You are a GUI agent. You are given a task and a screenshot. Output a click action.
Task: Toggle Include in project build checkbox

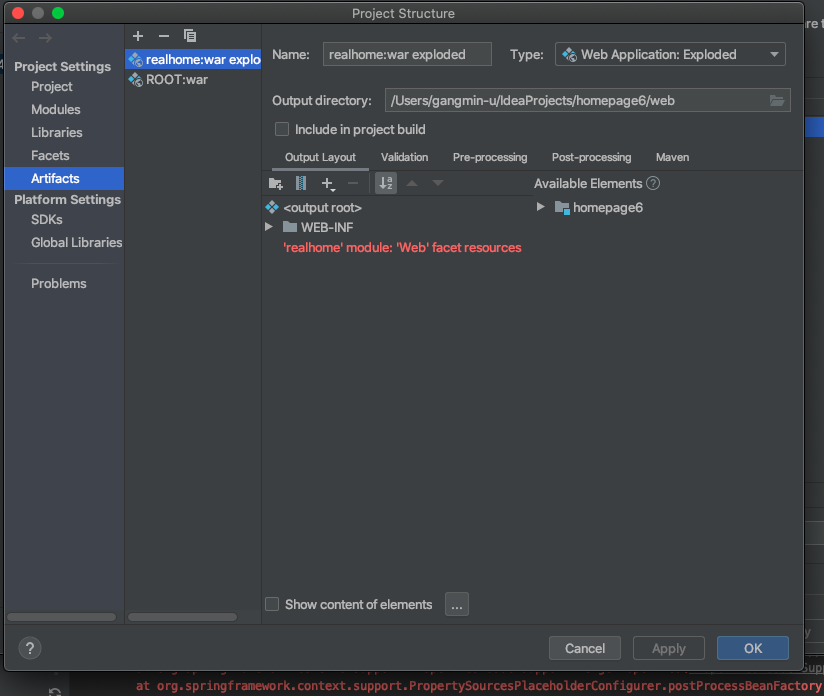[x=282, y=129]
